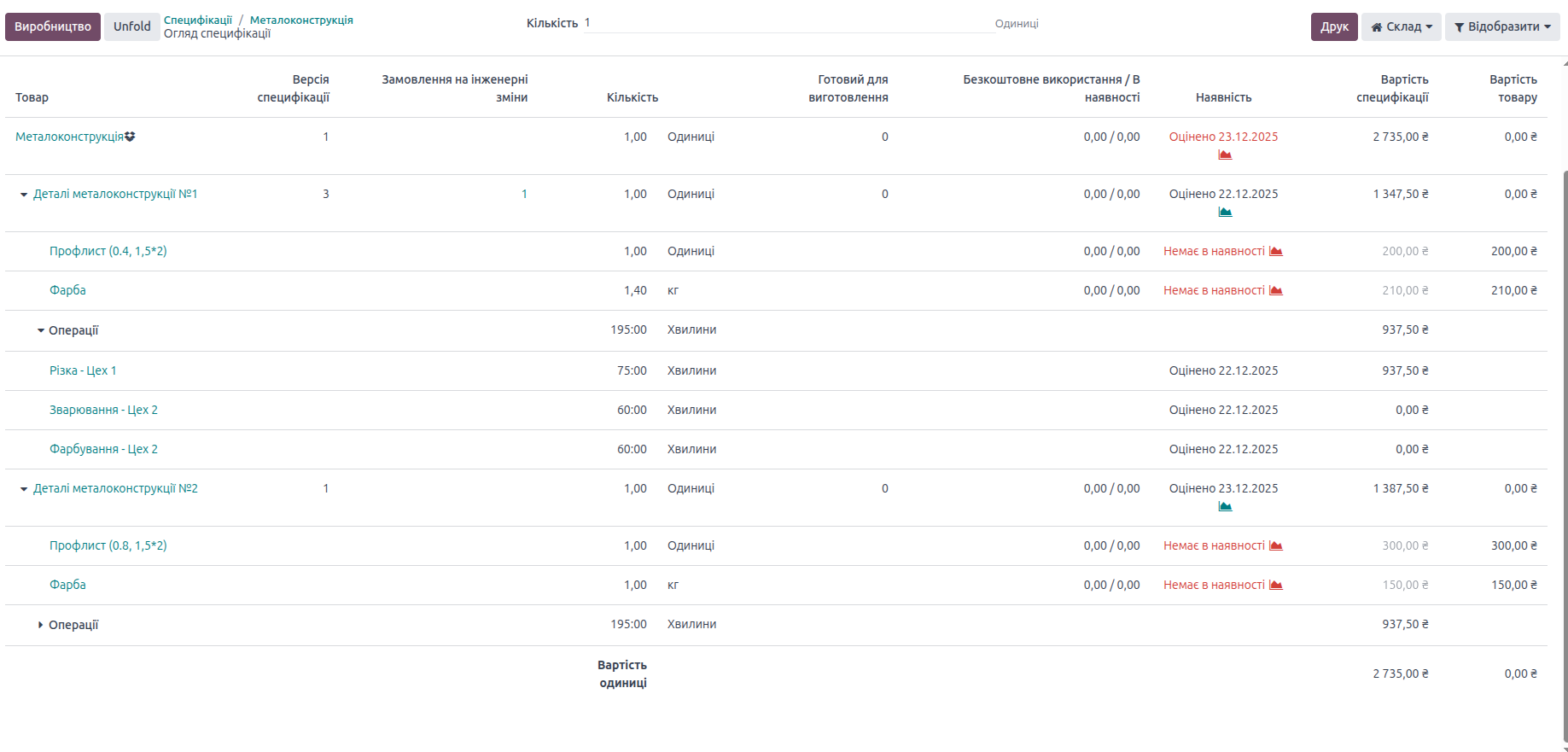Open forecast chart icon for Деталі металоконструкції №1
The height and width of the screenshot is (752, 1568).
pos(1225,212)
